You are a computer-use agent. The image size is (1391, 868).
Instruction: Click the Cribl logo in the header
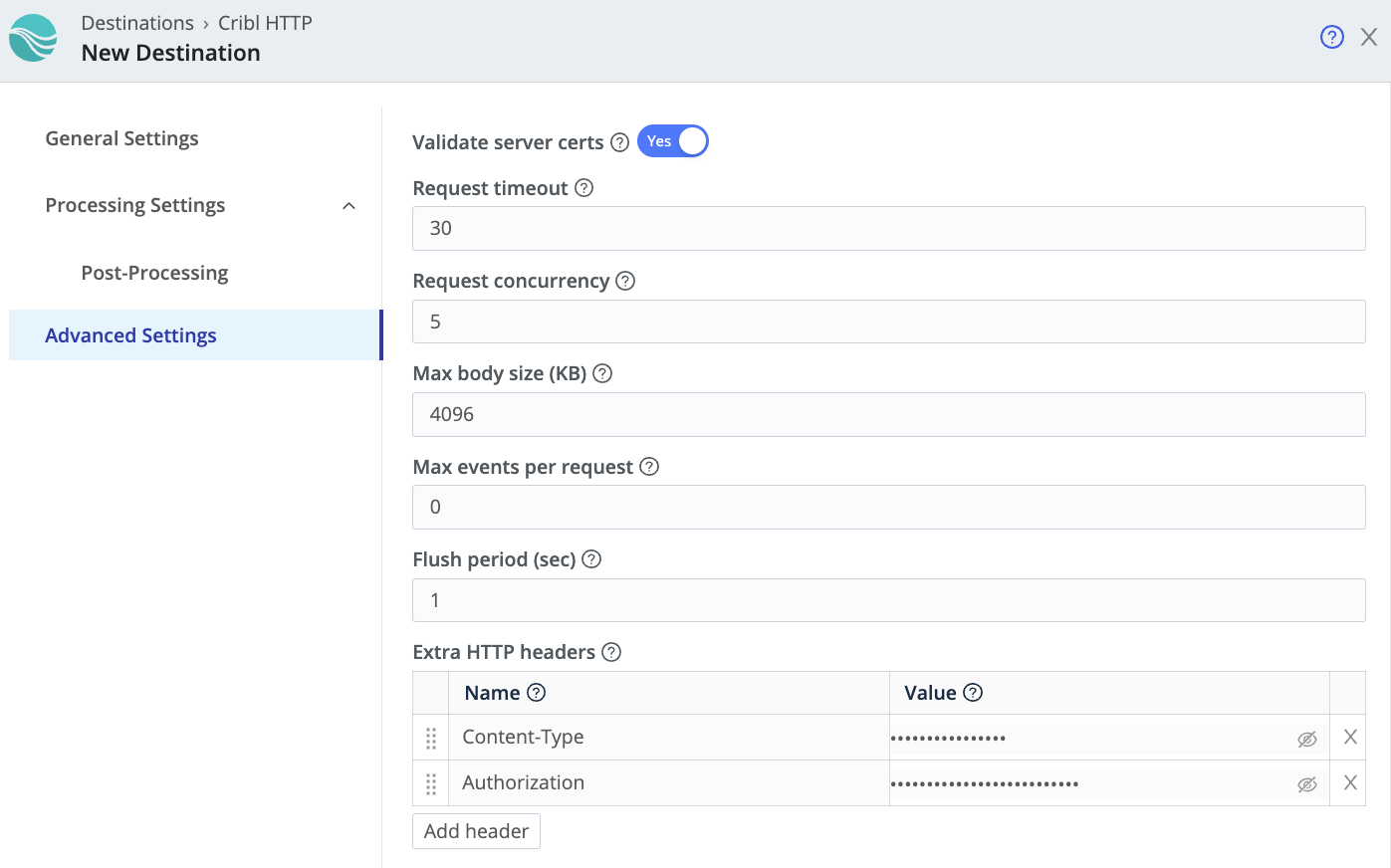coord(33,38)
